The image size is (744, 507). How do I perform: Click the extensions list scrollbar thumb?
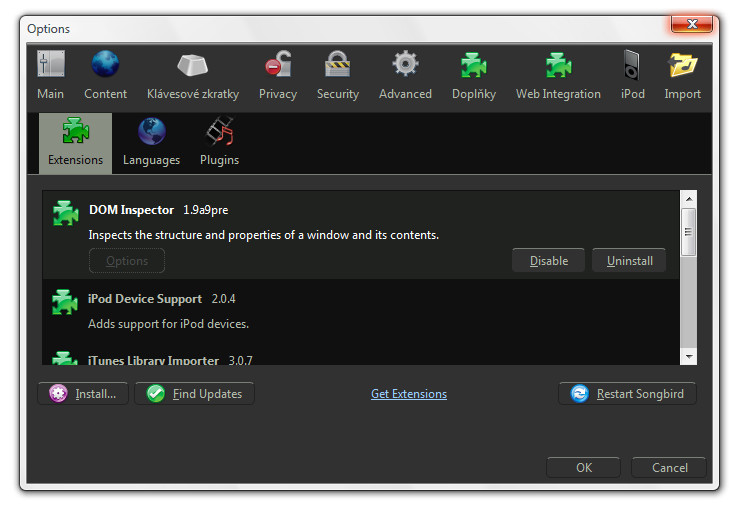(x=688, y=232)
